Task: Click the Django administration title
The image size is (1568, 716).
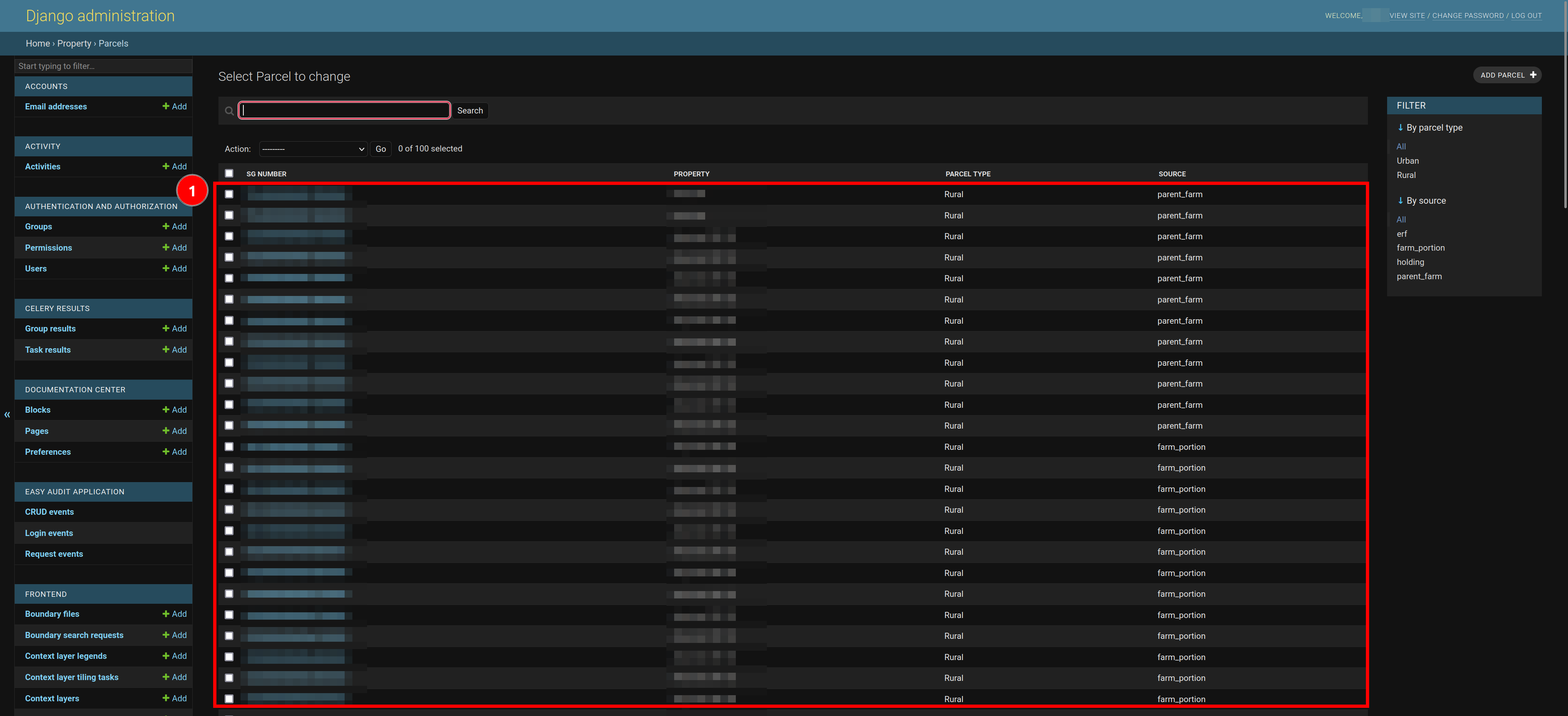Action: pos(100,16)
